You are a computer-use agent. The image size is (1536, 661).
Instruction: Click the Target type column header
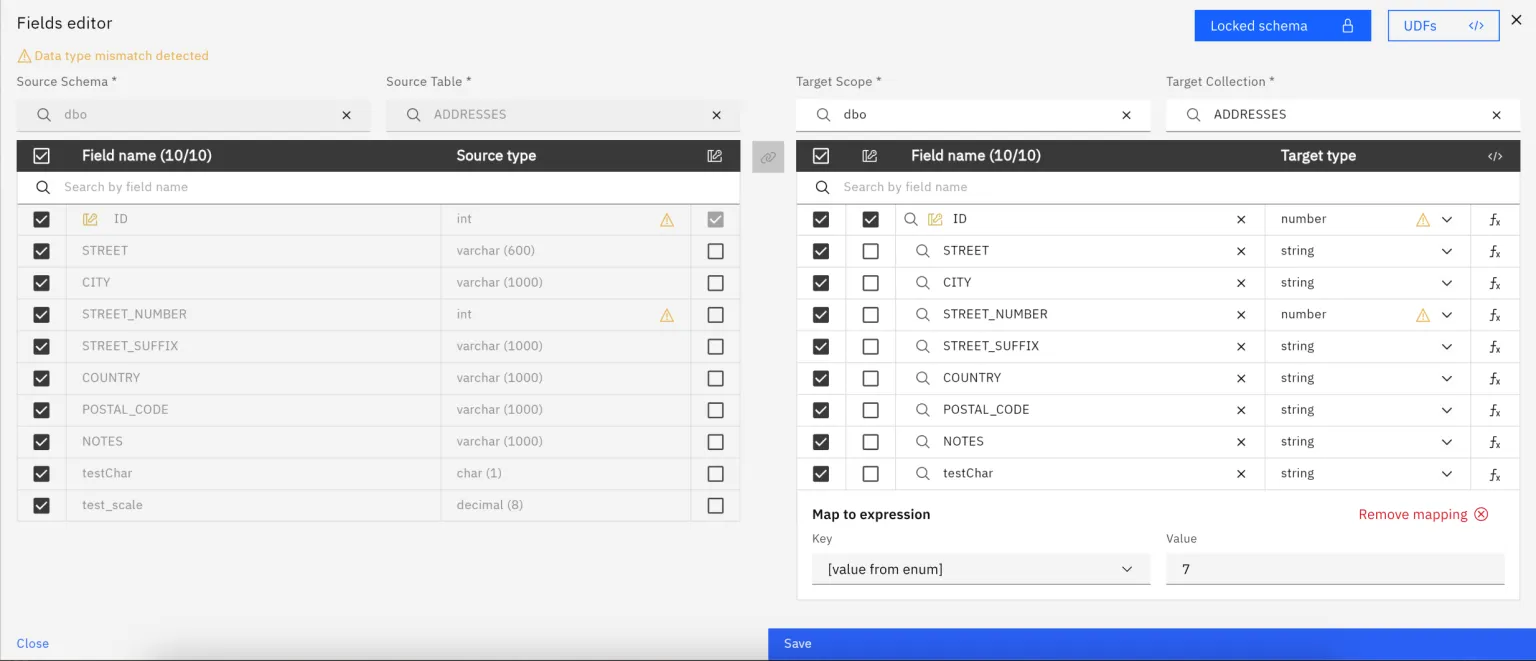[1318, 156]
